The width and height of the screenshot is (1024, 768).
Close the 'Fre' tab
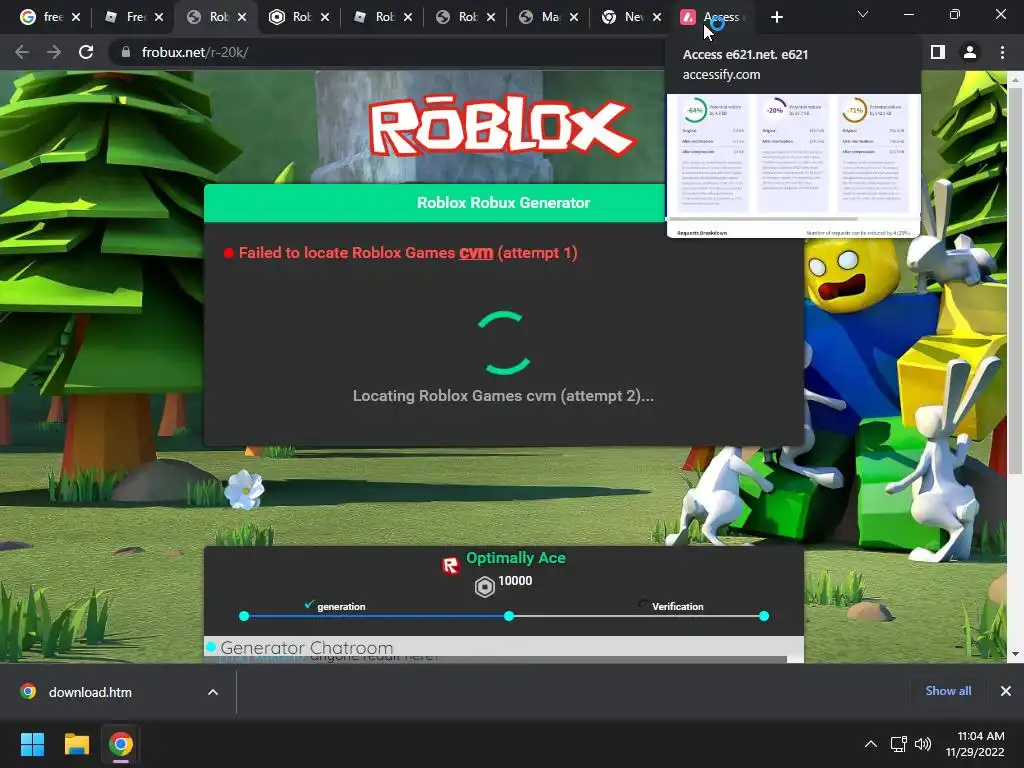pyautogui.click(x=159, y=17)
